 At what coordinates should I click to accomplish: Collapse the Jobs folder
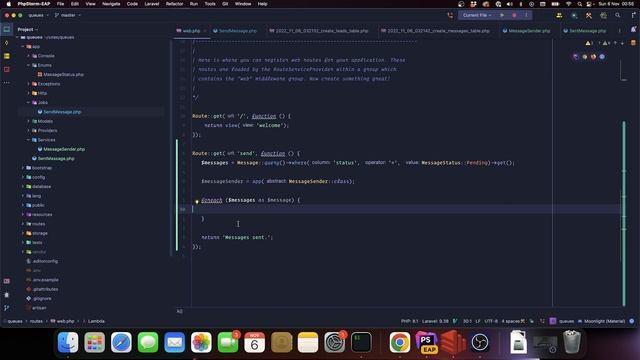pyautogui.click(x=29, y=102)
